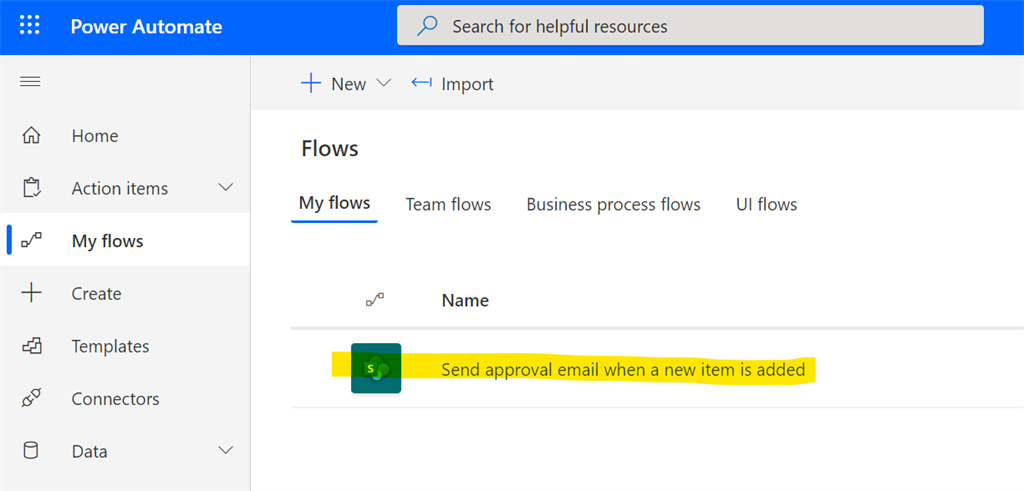Click the My flows sidebar icon
The width and height of the screenshot is (1024, 491).
tap(31, 241)
